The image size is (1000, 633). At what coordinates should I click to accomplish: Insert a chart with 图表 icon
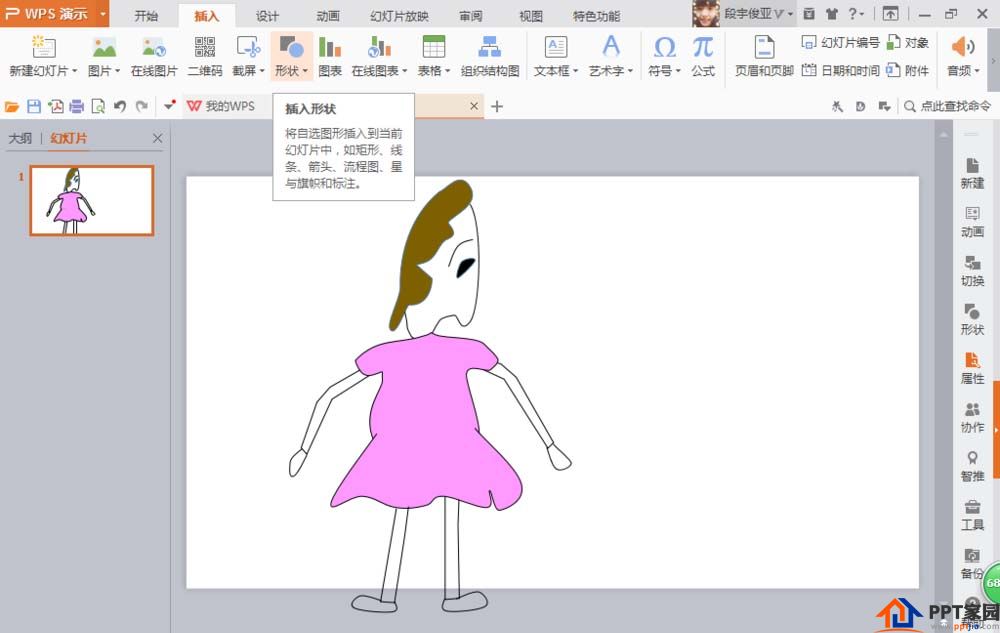330,56
